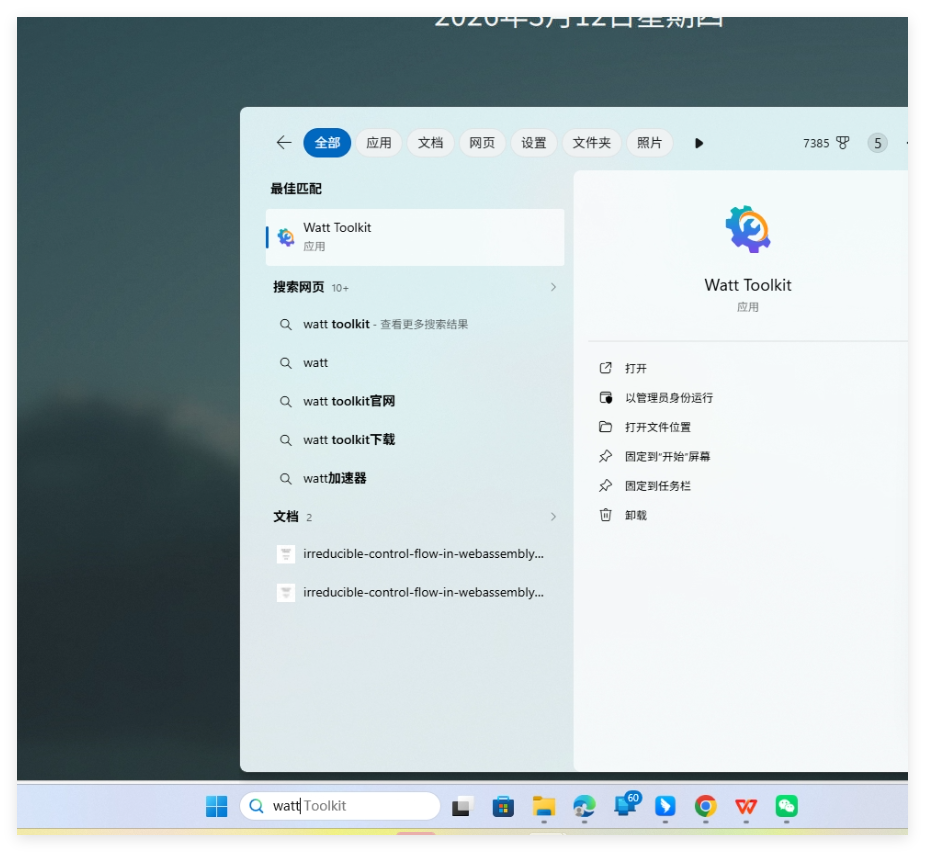Expand the 搜索网页 section chevron
This screenshot has height=852, width=925.
click(x=553, y=287)
